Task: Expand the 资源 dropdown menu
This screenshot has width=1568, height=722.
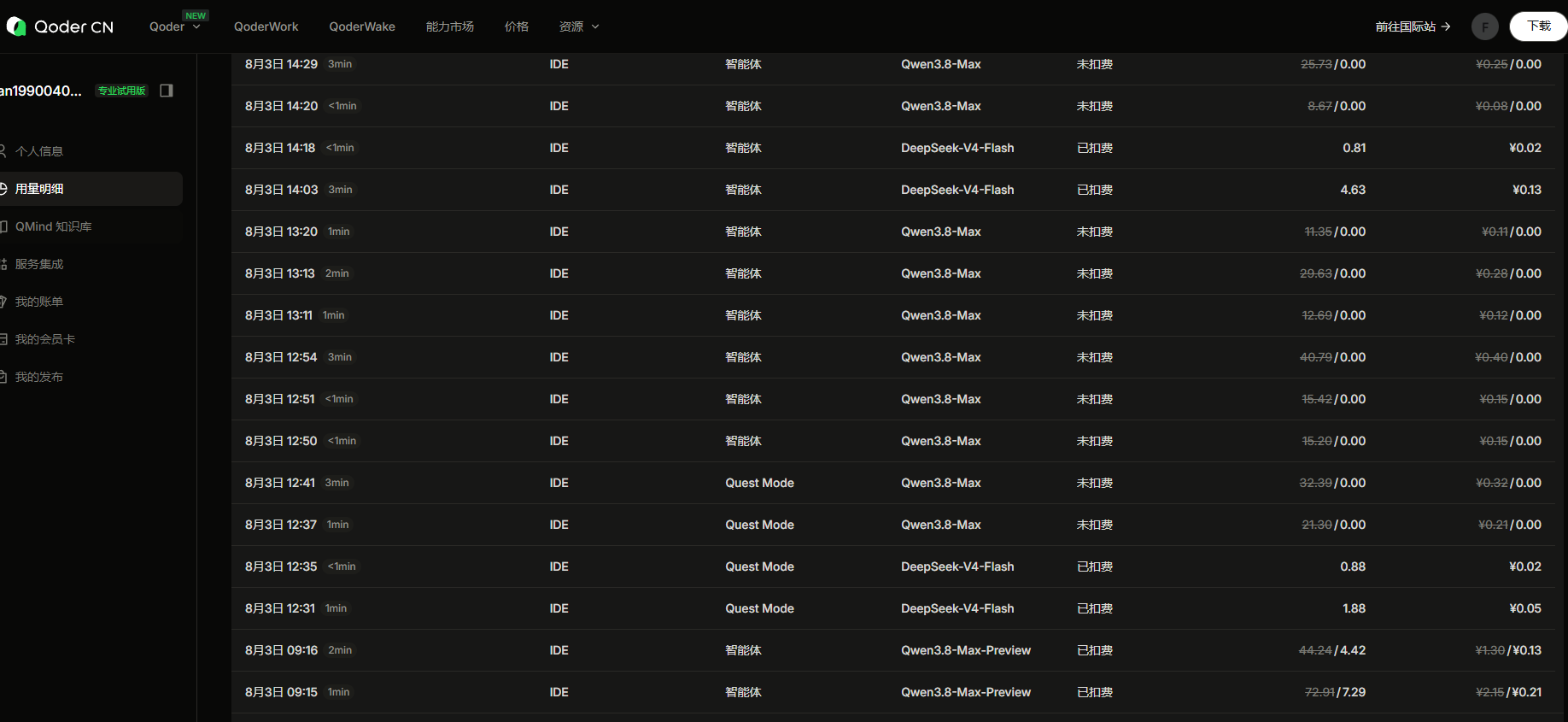Action: click(579, 26)
